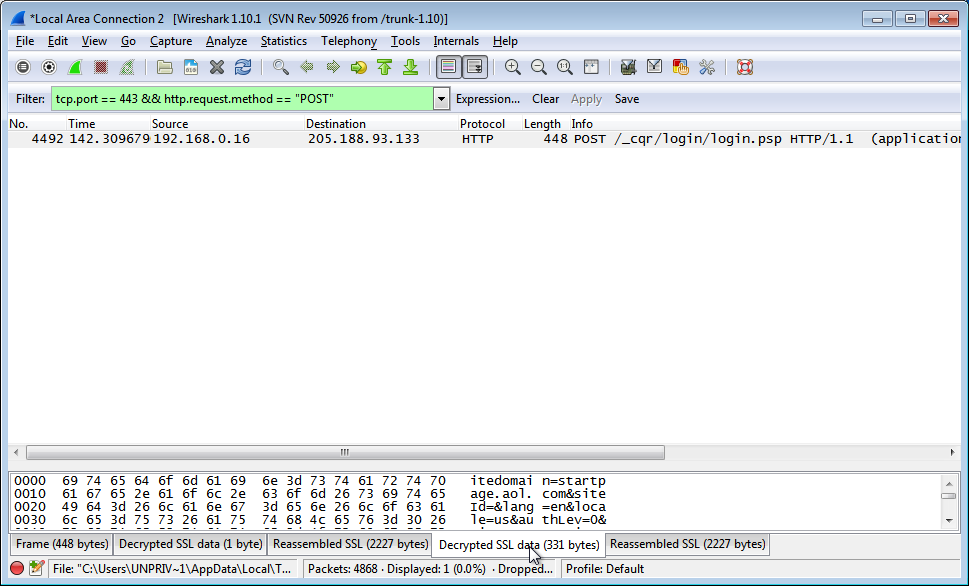Reload this capture file

tap(243, 67)
